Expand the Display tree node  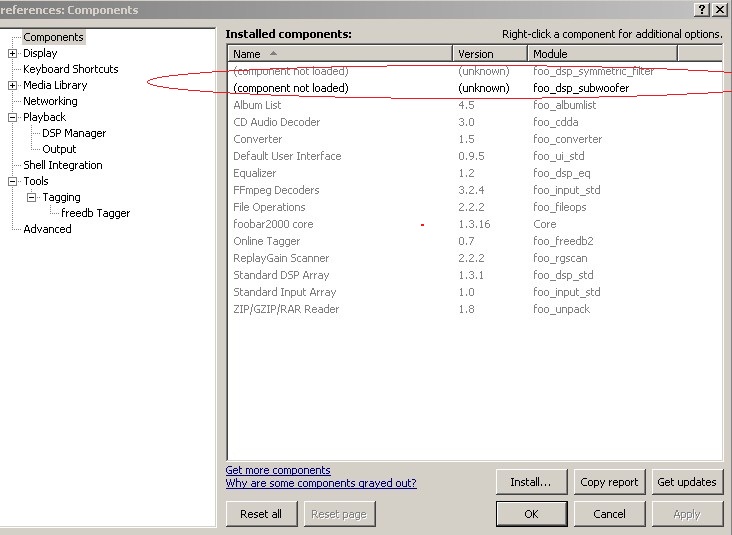pos(13,53)
